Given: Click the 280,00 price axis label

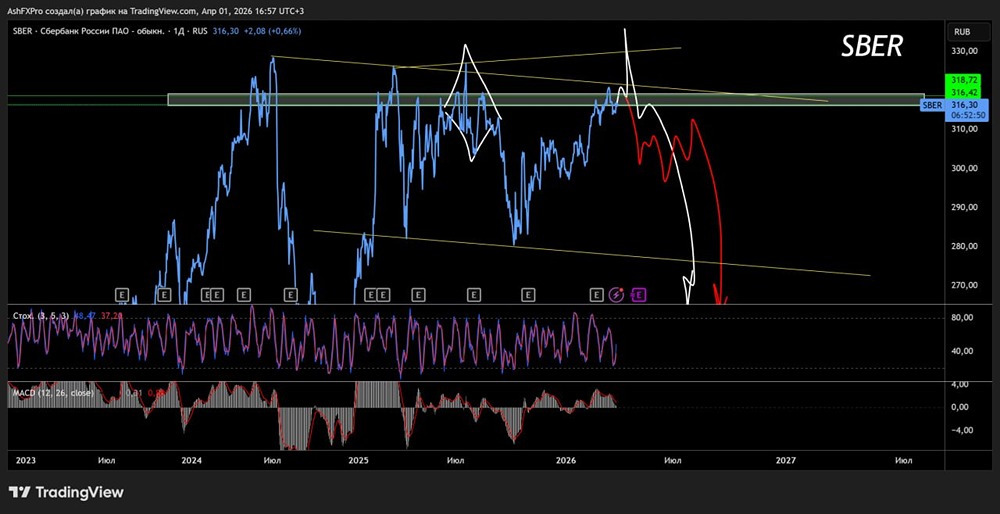Looking at the screenshot, I should [963, 246].
